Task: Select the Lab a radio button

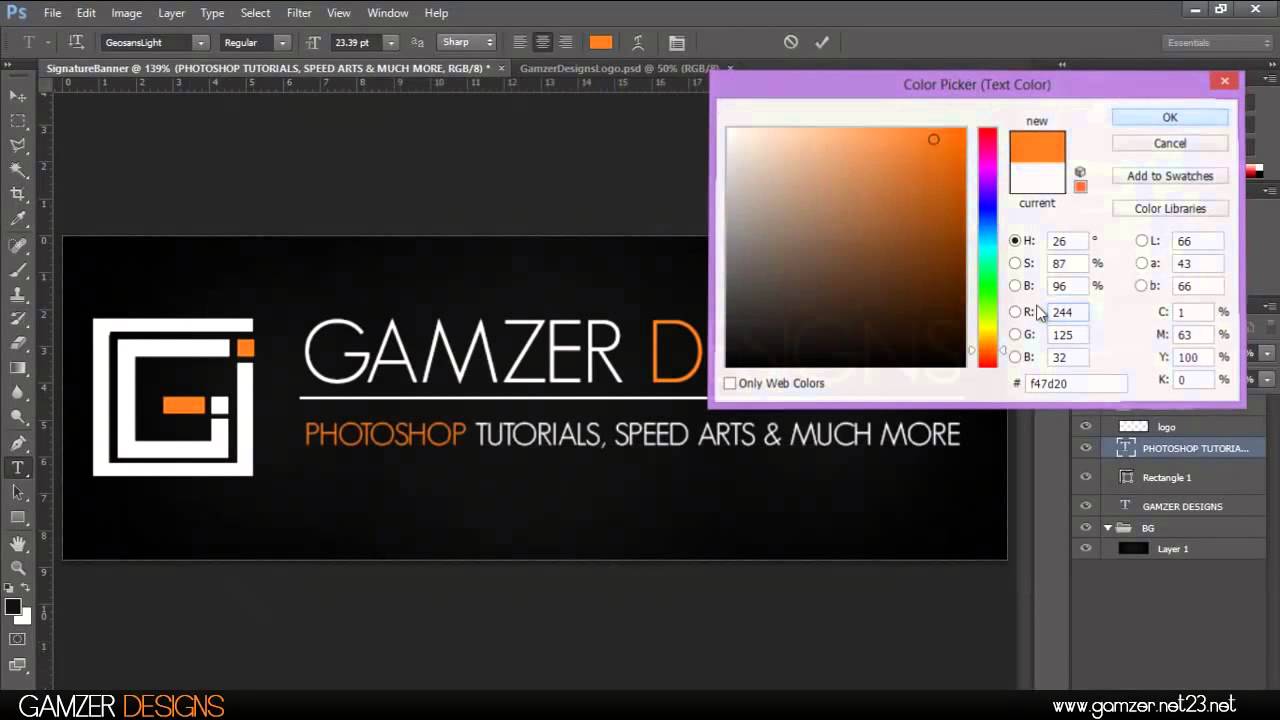Action: (x=1142, y=263)
